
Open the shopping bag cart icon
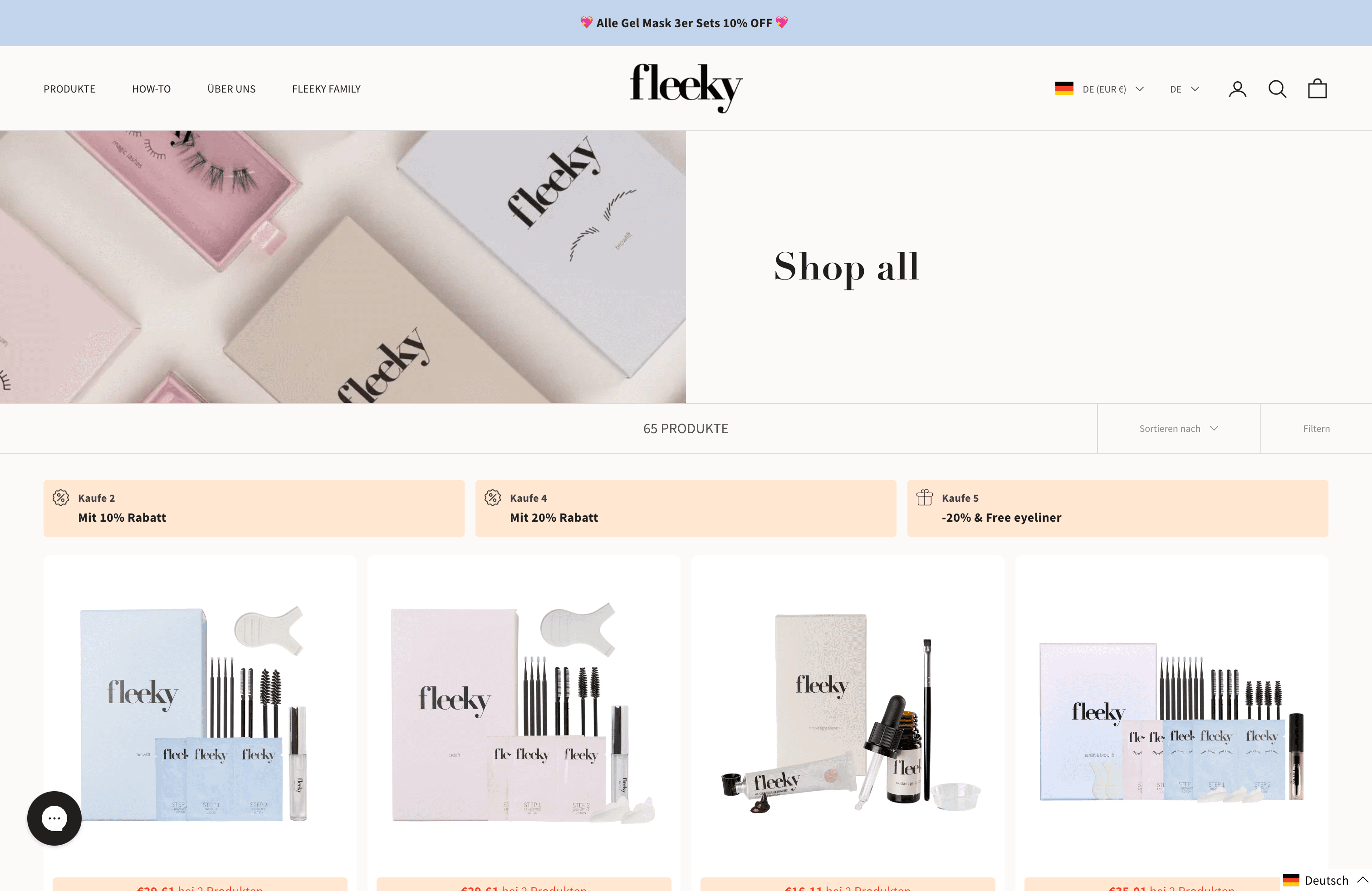coord(1317,89)
